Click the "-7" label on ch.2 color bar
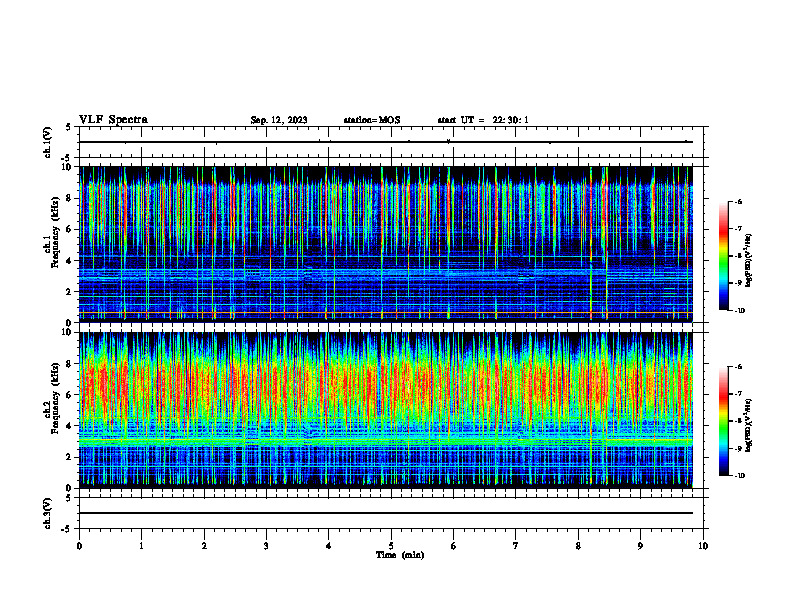792x612 pixels. pyautogui.click(x=738, y=394)
